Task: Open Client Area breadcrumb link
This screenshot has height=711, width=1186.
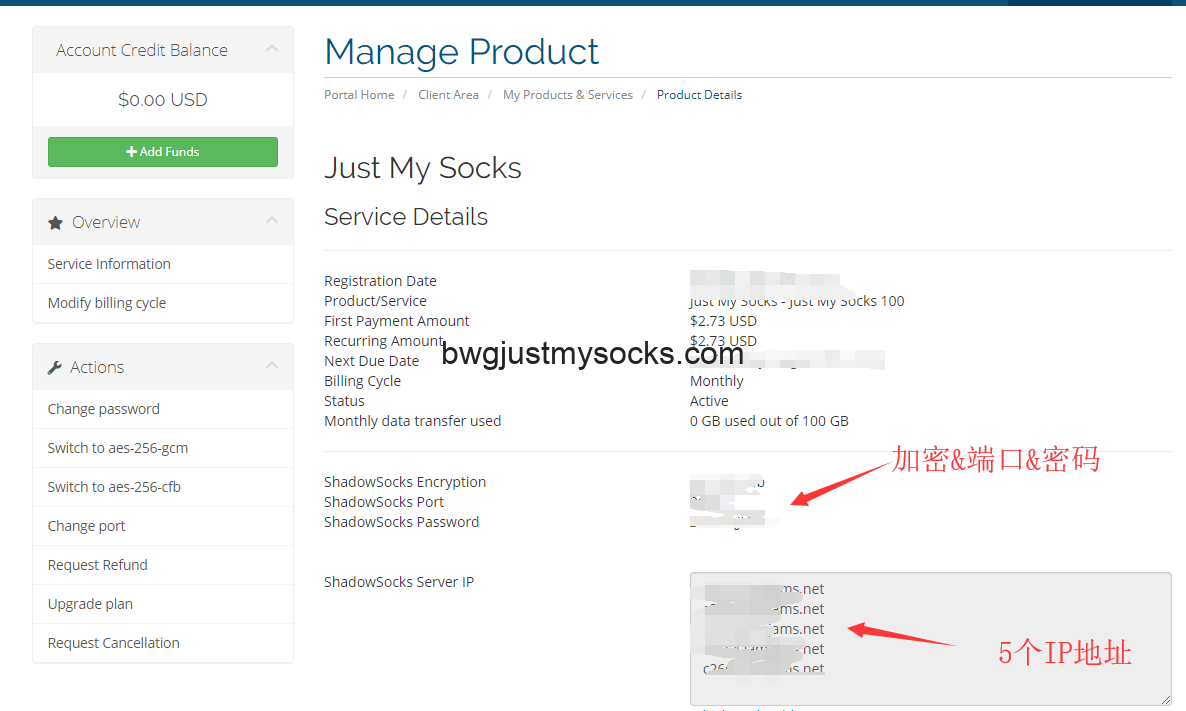Action: [x=448, y=95]
